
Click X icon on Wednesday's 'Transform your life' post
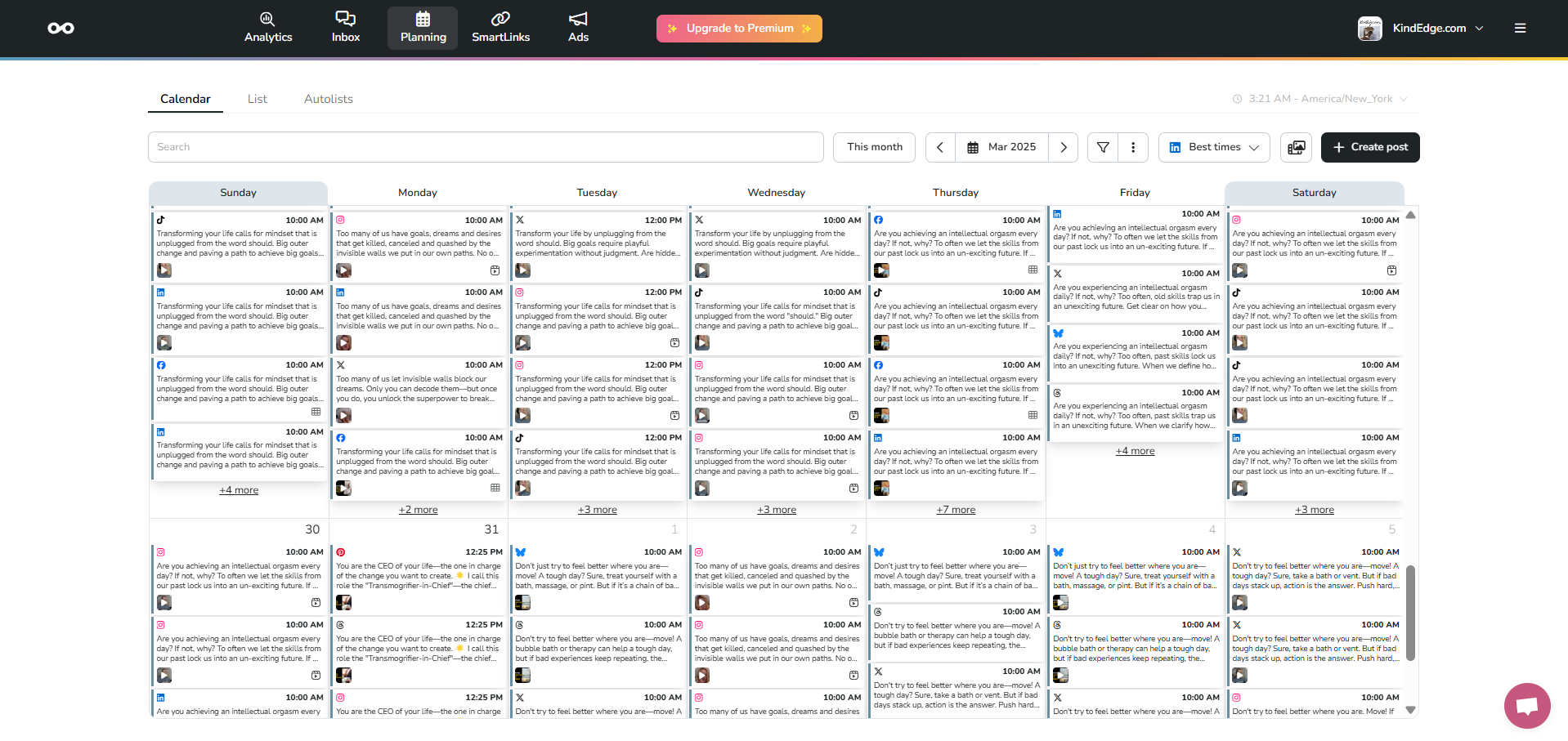click(x=699, y=220)
